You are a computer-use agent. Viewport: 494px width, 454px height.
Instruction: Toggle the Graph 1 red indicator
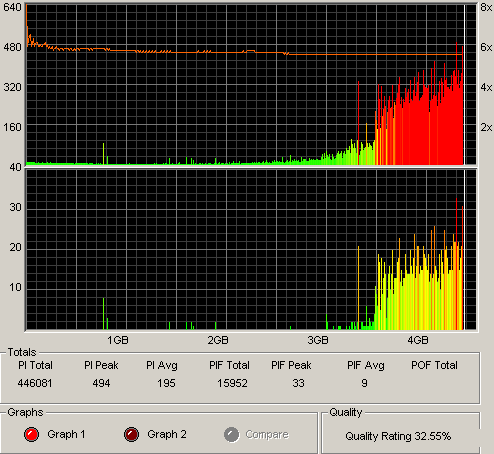(x=32, y=435)
